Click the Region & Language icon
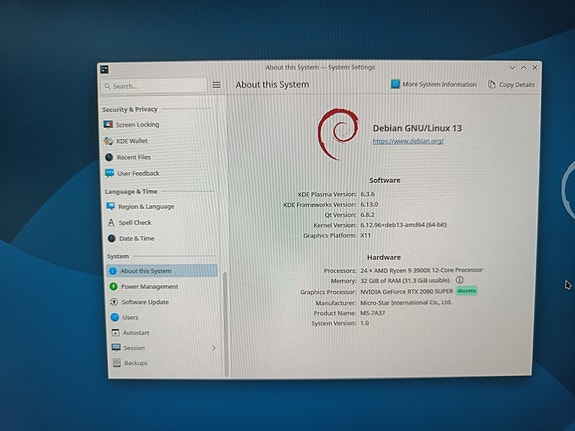This screenshot has width=575, height=431. 110,206
